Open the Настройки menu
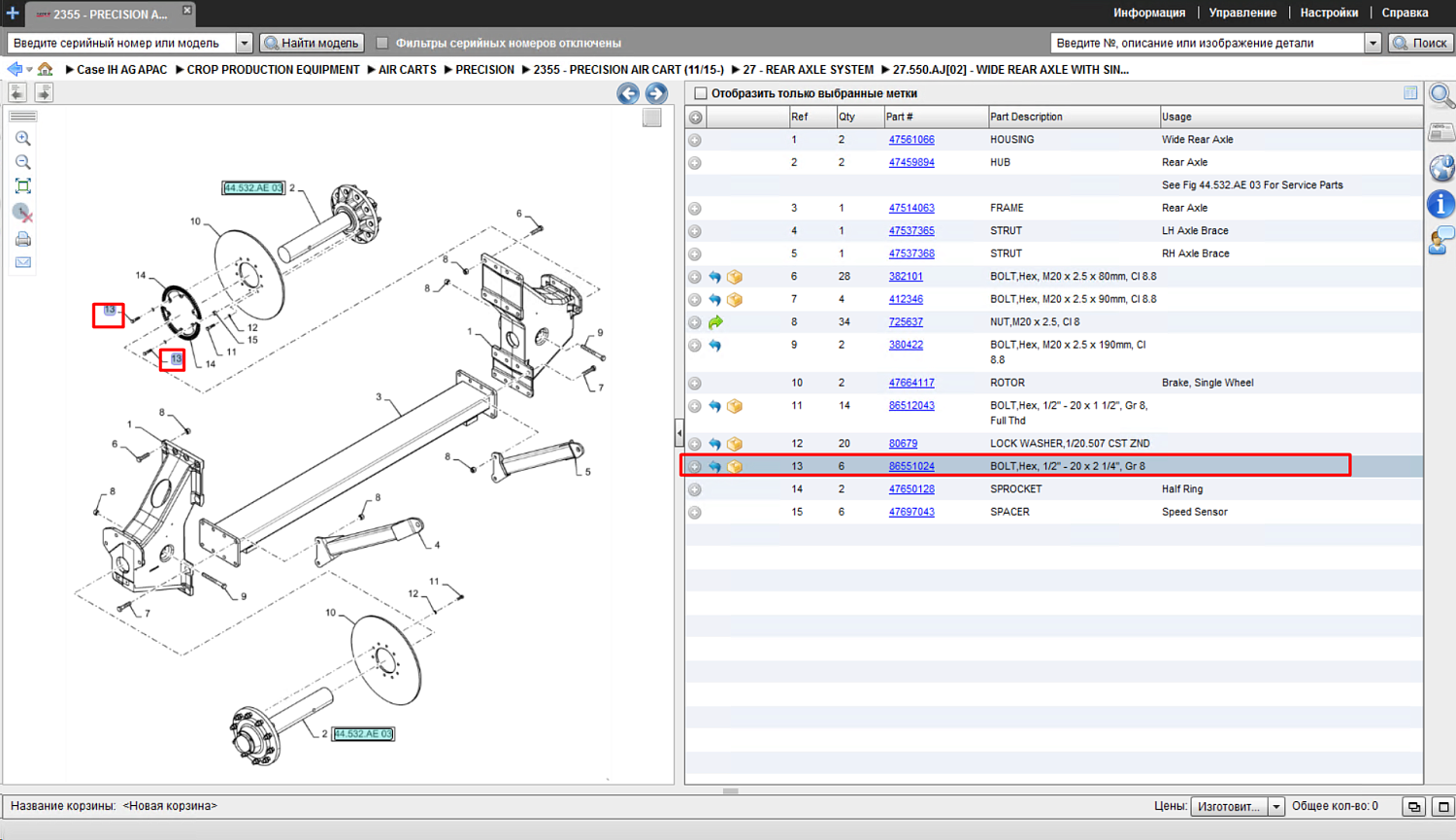This screenshot has height=840, width=1456. point(1329,13)
